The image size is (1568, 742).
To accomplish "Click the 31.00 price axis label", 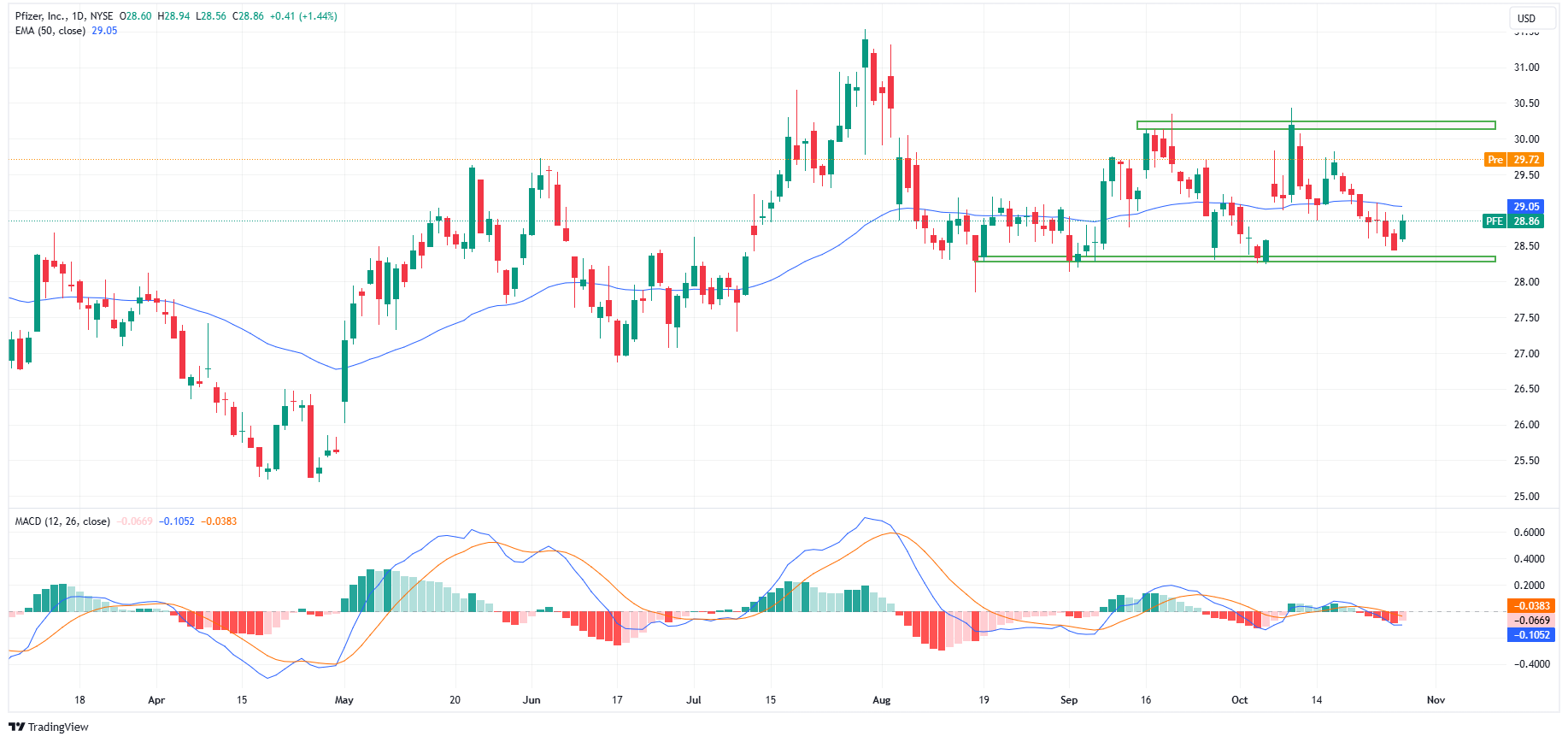I will click(1526, 68).
